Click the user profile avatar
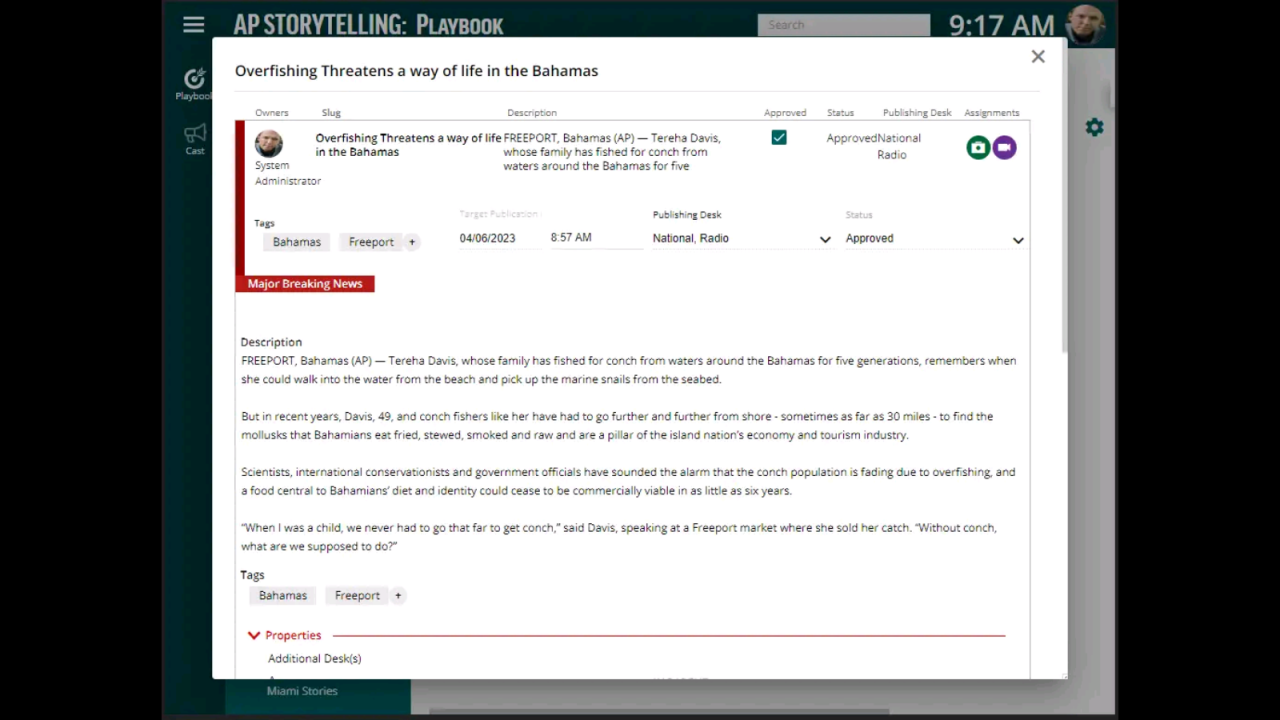This screenshot has width=1280, height=720. point(1086,25)
